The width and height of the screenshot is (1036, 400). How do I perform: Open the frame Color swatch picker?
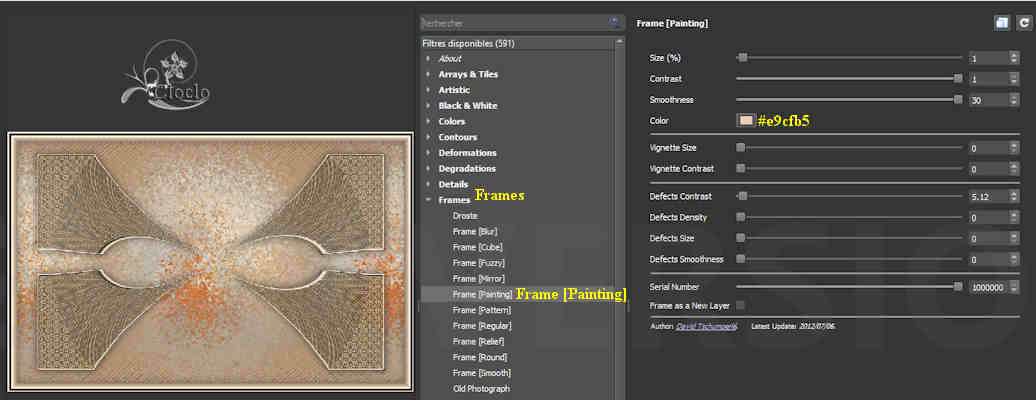pos(745,121)
